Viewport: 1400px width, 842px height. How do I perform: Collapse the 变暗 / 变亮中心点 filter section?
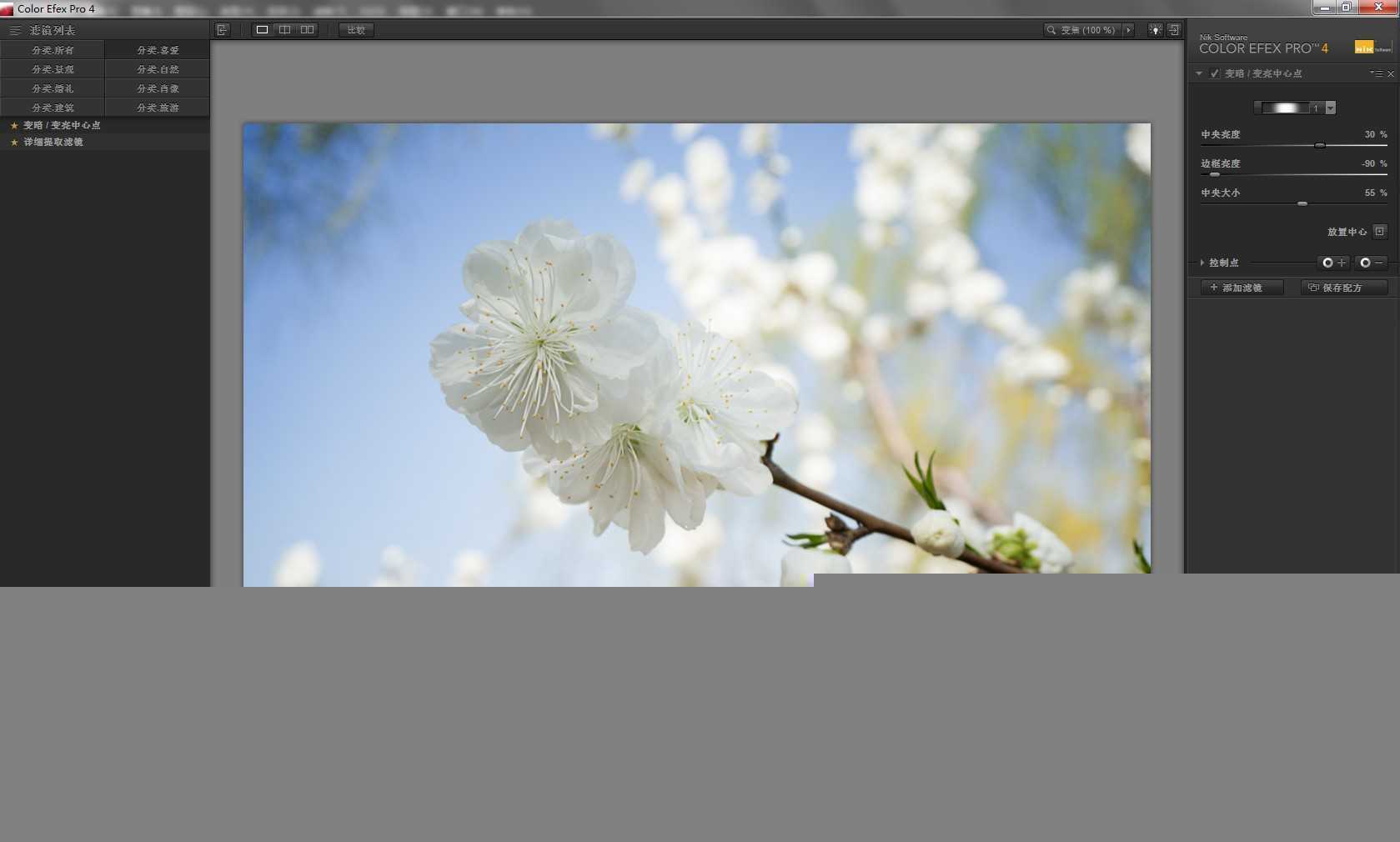pyautogui.click(x=1199, y=73)
